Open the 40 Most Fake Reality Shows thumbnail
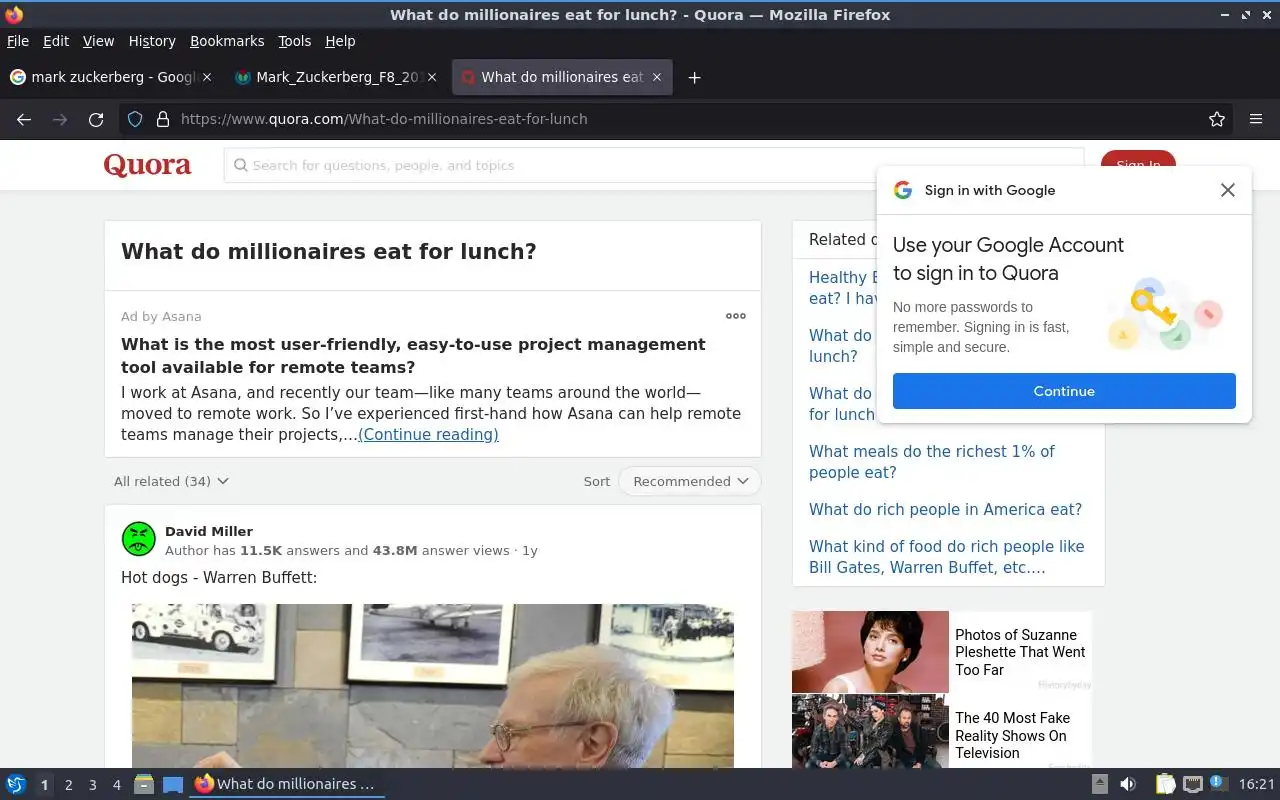This screenshot has height=800, width=1280. 870,732
